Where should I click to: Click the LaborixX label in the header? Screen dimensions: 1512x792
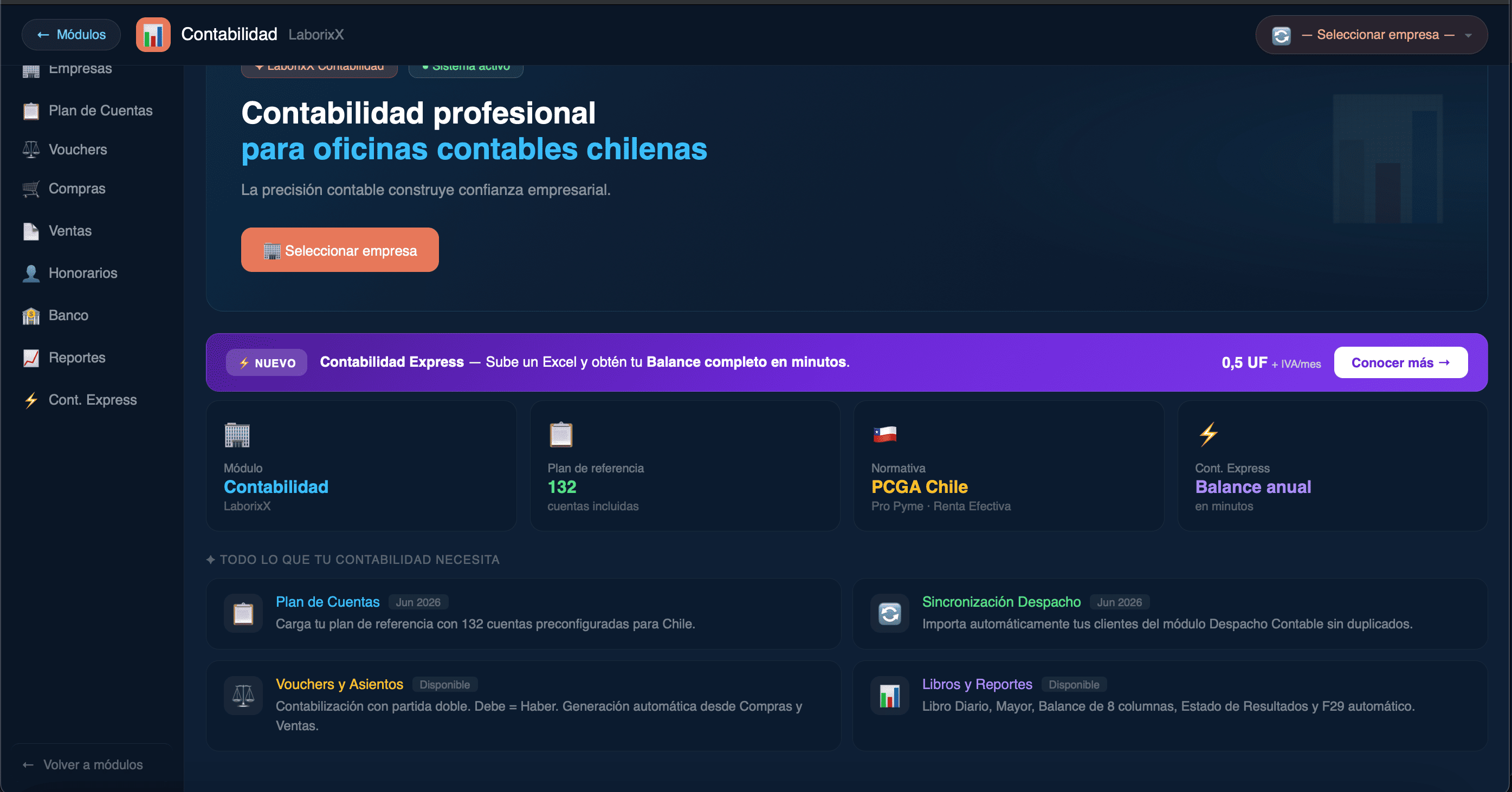[x=316, y=35]
